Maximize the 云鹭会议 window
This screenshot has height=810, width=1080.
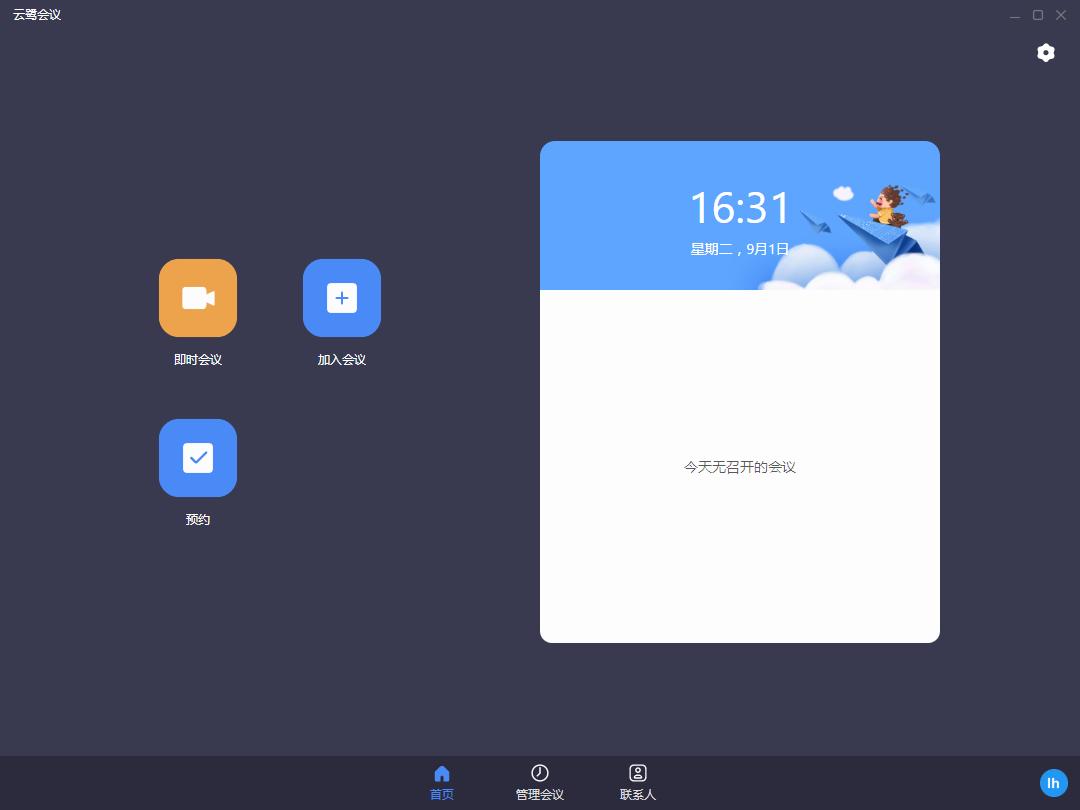click(x=1038, y=15)
